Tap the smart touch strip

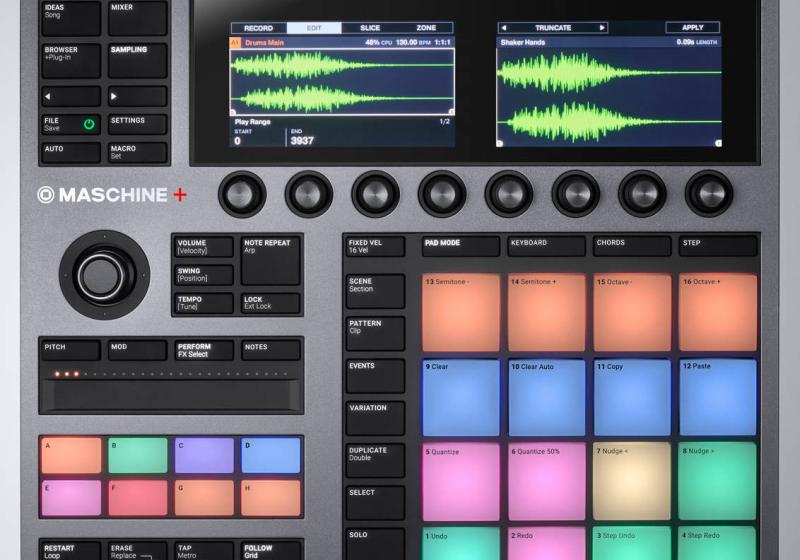click(171, 395)
